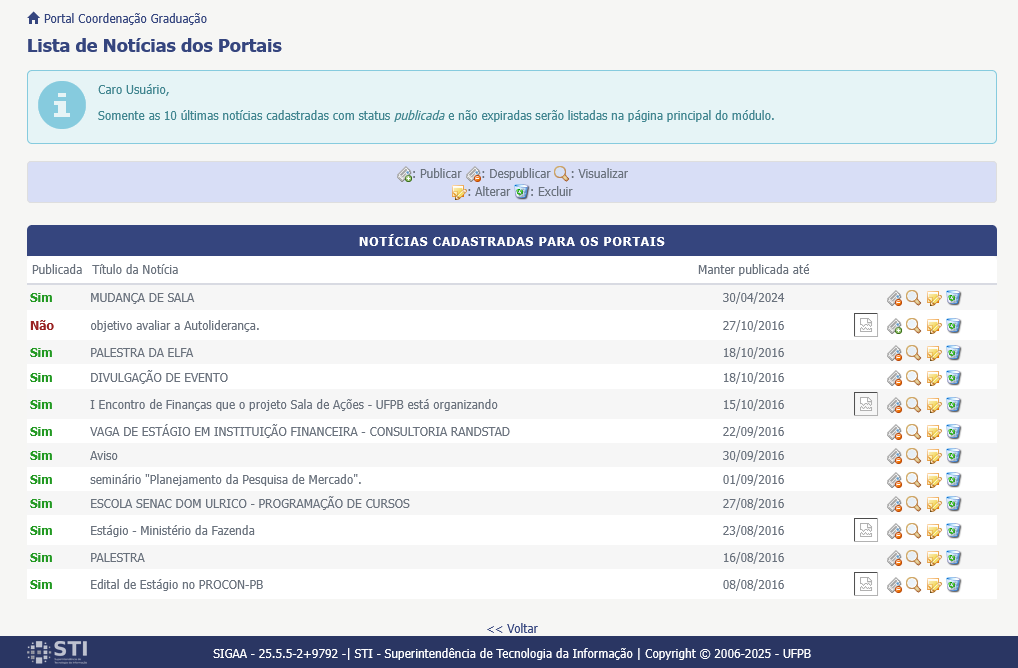View the VAGA DE ESTÁGIO RANDSTAD news
Screen dimensions: 1018x668
click(x=913, y=432)
